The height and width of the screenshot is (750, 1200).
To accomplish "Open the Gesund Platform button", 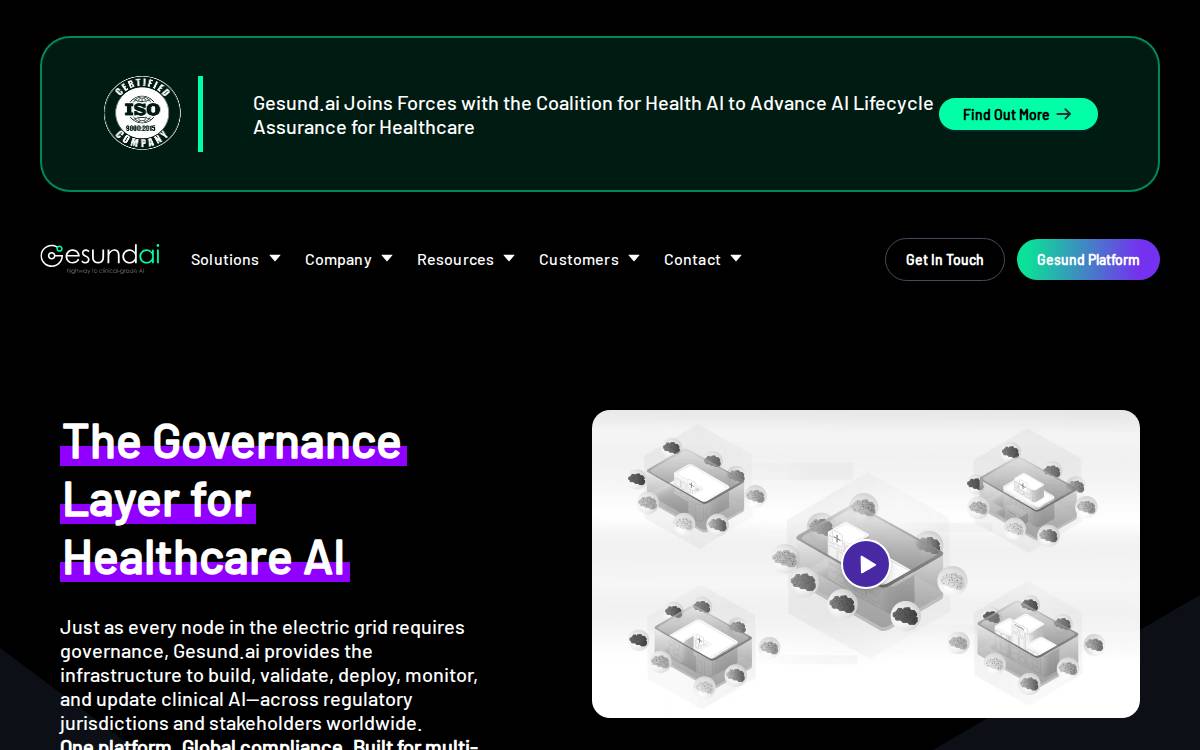I will [x=1088, y=259].
